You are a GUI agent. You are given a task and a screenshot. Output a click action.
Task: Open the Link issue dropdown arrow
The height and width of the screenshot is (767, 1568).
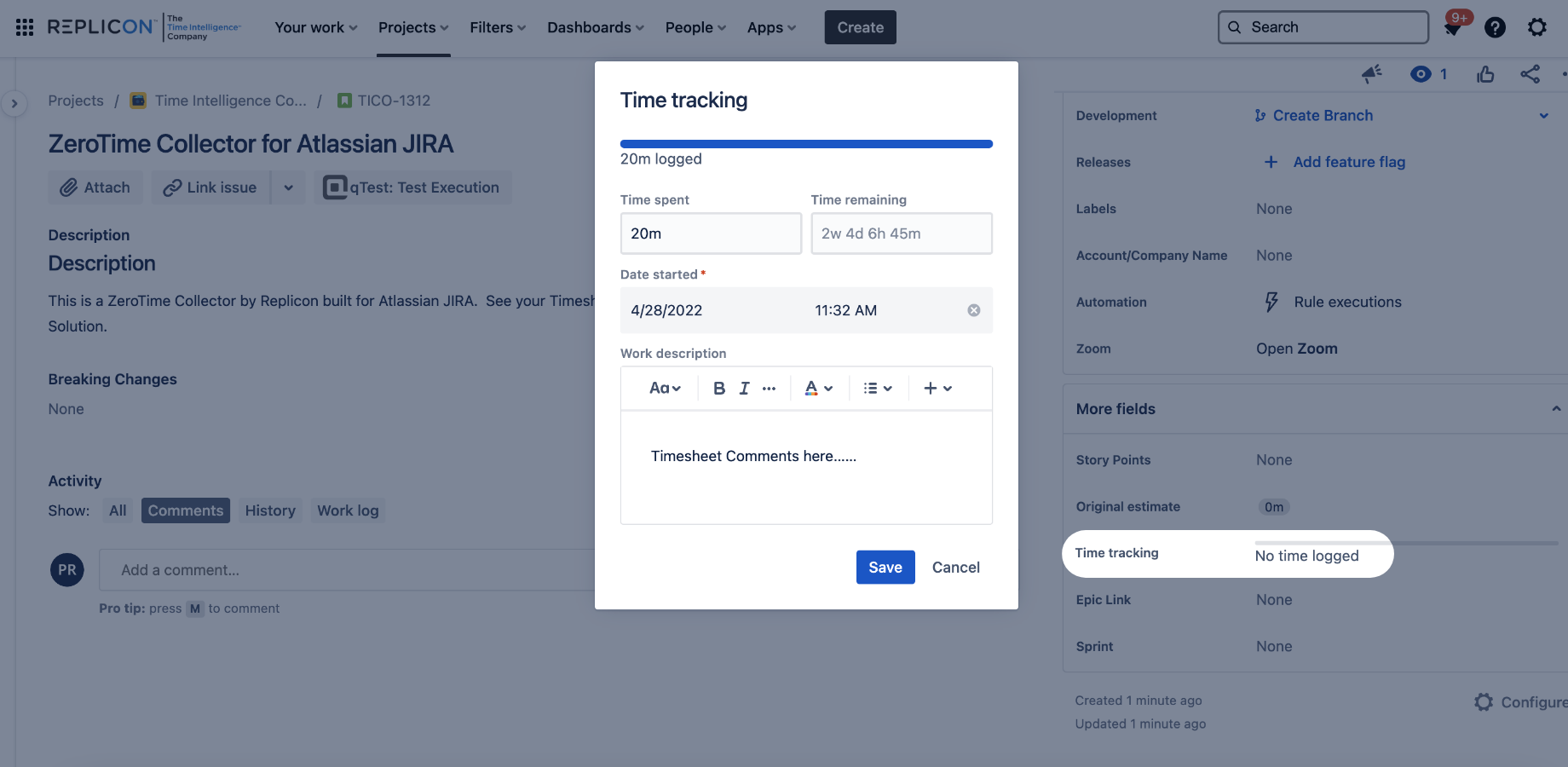pyautogui.click(x=289, y=187)
